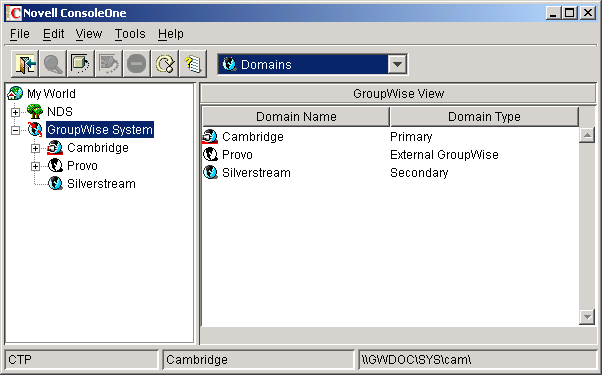The image size is (602, 375).
Task: Click the scroll down arrow in domain list
Action: point(587,317)
